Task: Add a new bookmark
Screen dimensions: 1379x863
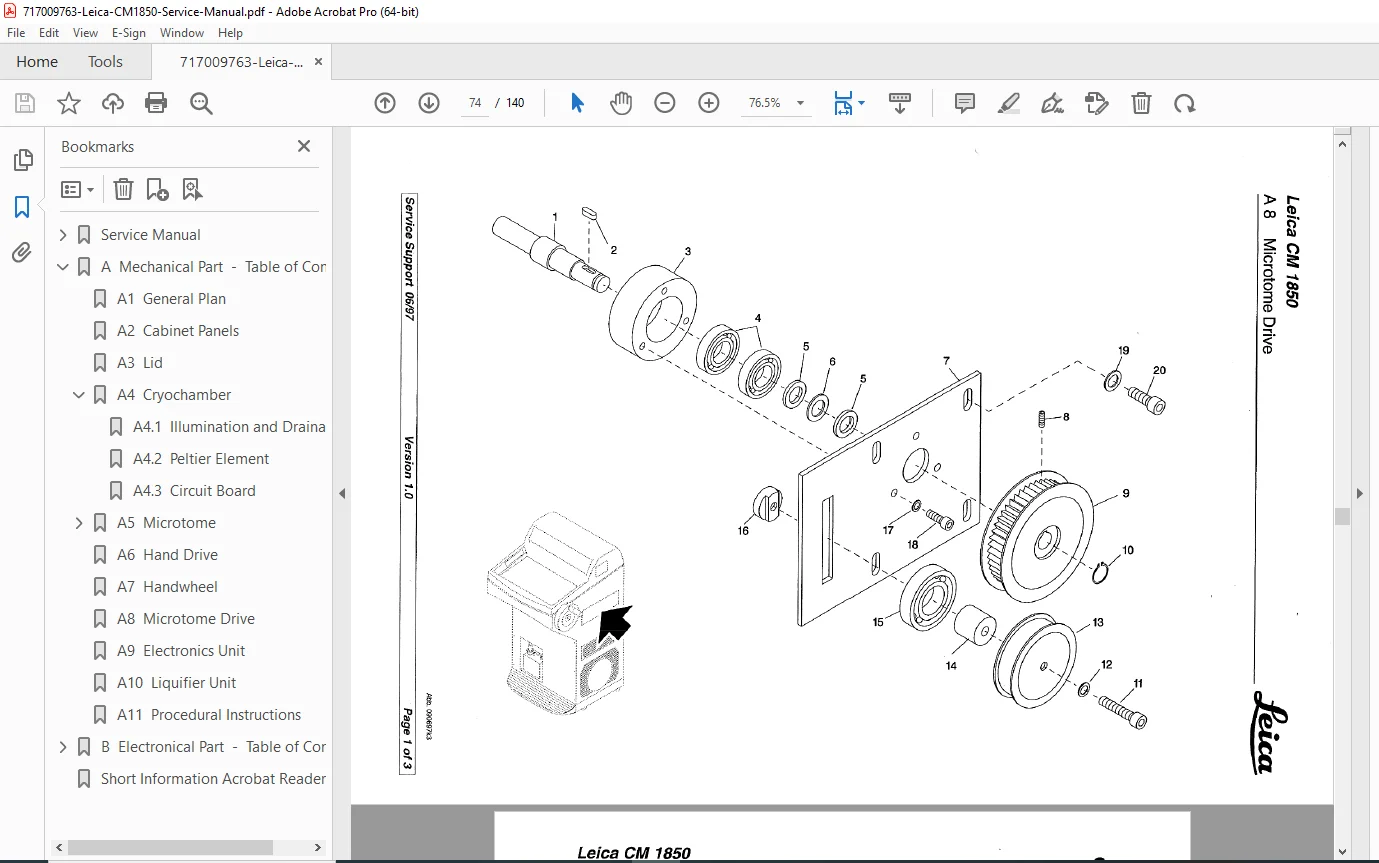Action: click(157, 189)
